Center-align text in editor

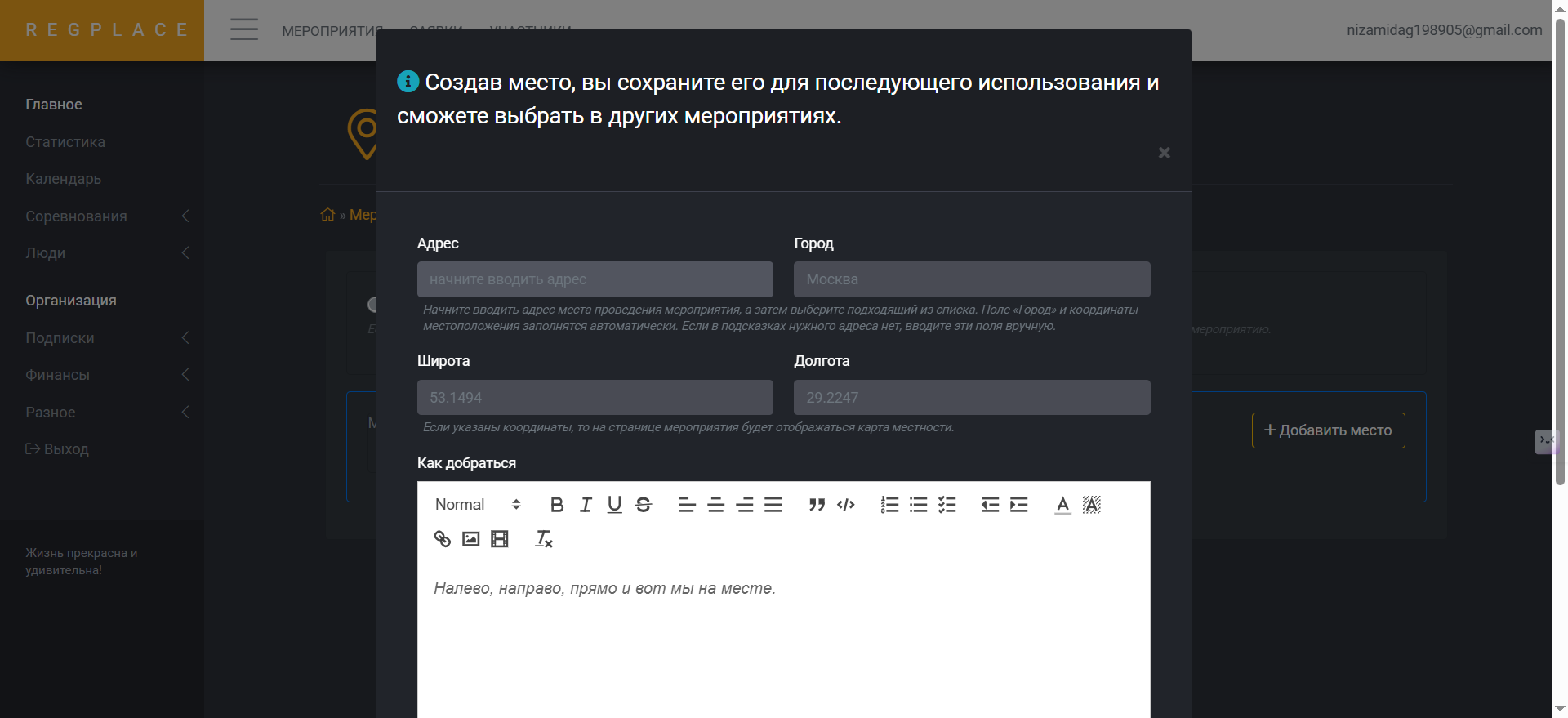[716, 505]
